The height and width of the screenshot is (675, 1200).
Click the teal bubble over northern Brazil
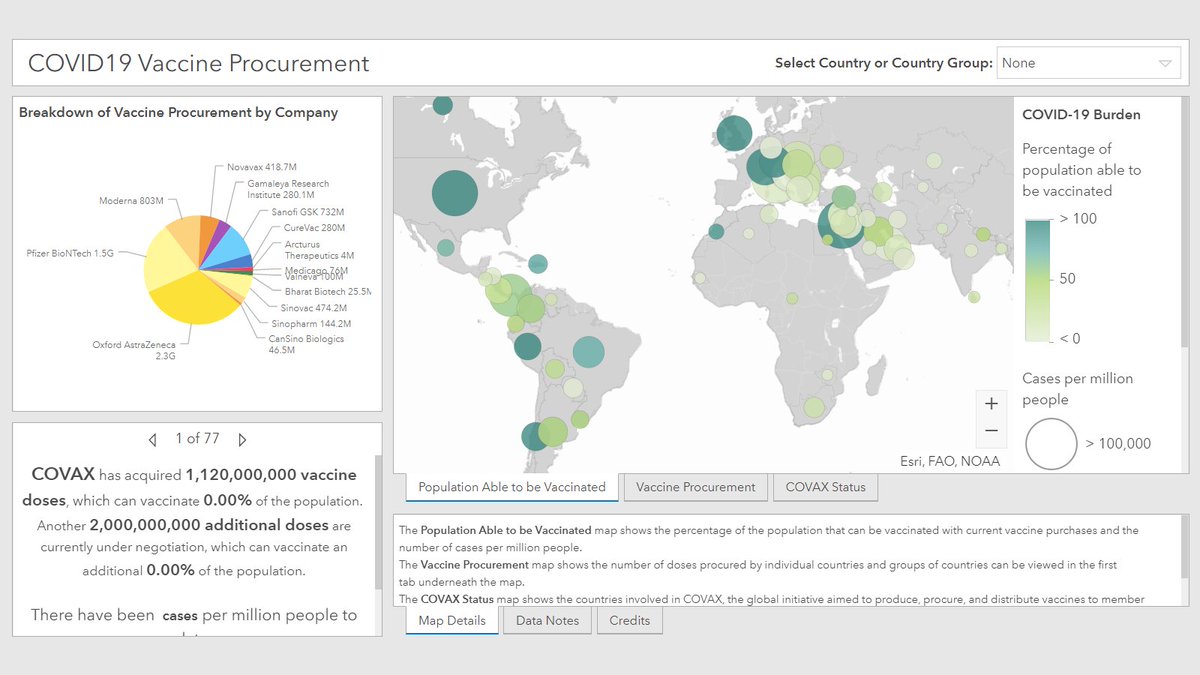pos(589,352)
